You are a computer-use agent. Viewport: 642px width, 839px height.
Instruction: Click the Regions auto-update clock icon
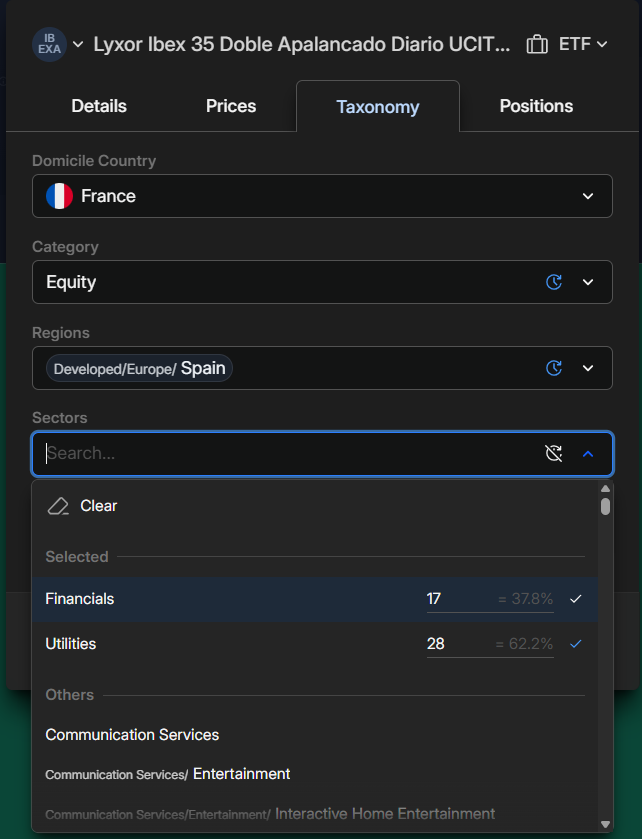pyautogui.click(x=554, y=369)
